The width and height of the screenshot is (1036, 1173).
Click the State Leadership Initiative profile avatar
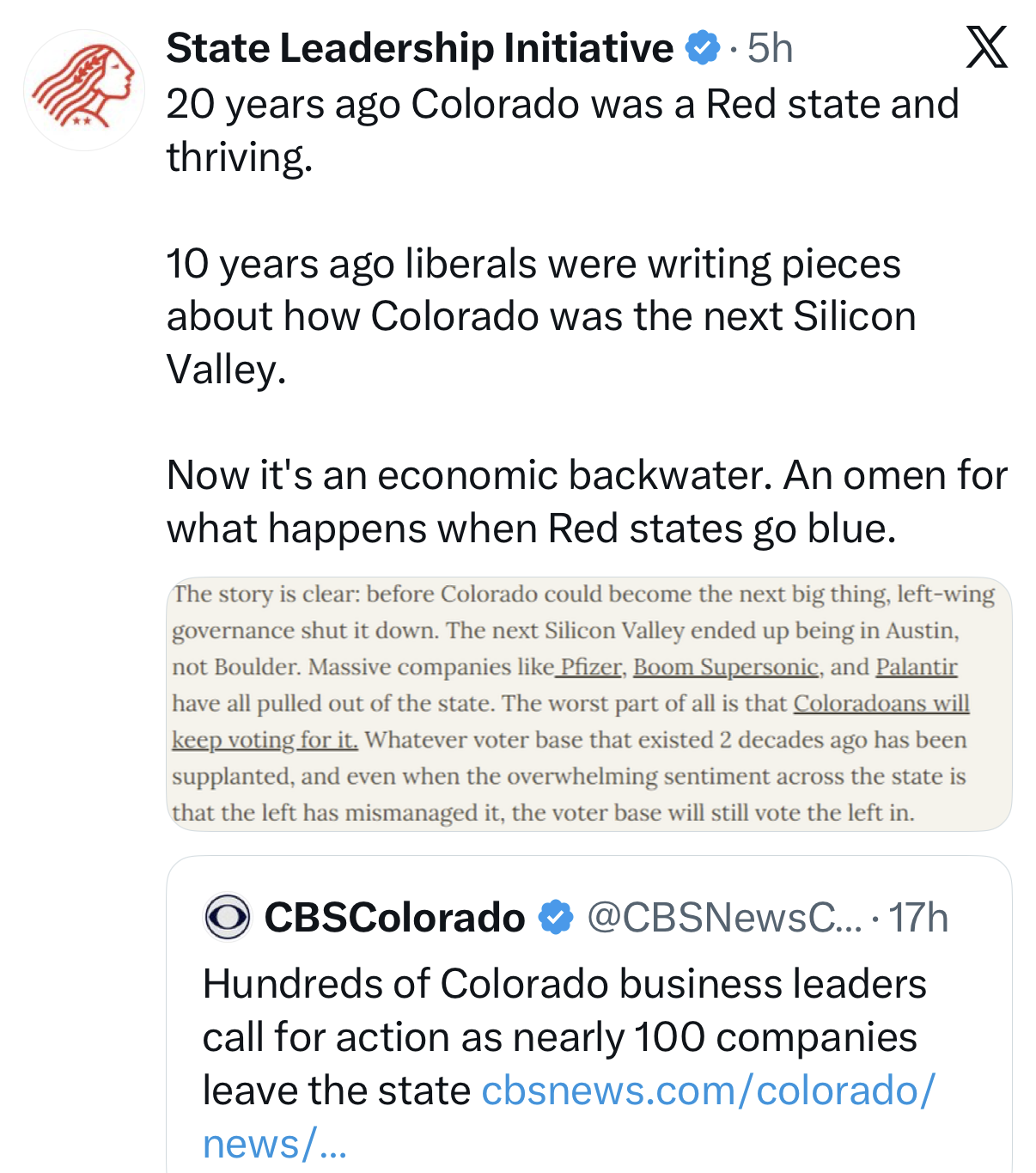pos(83,90)
